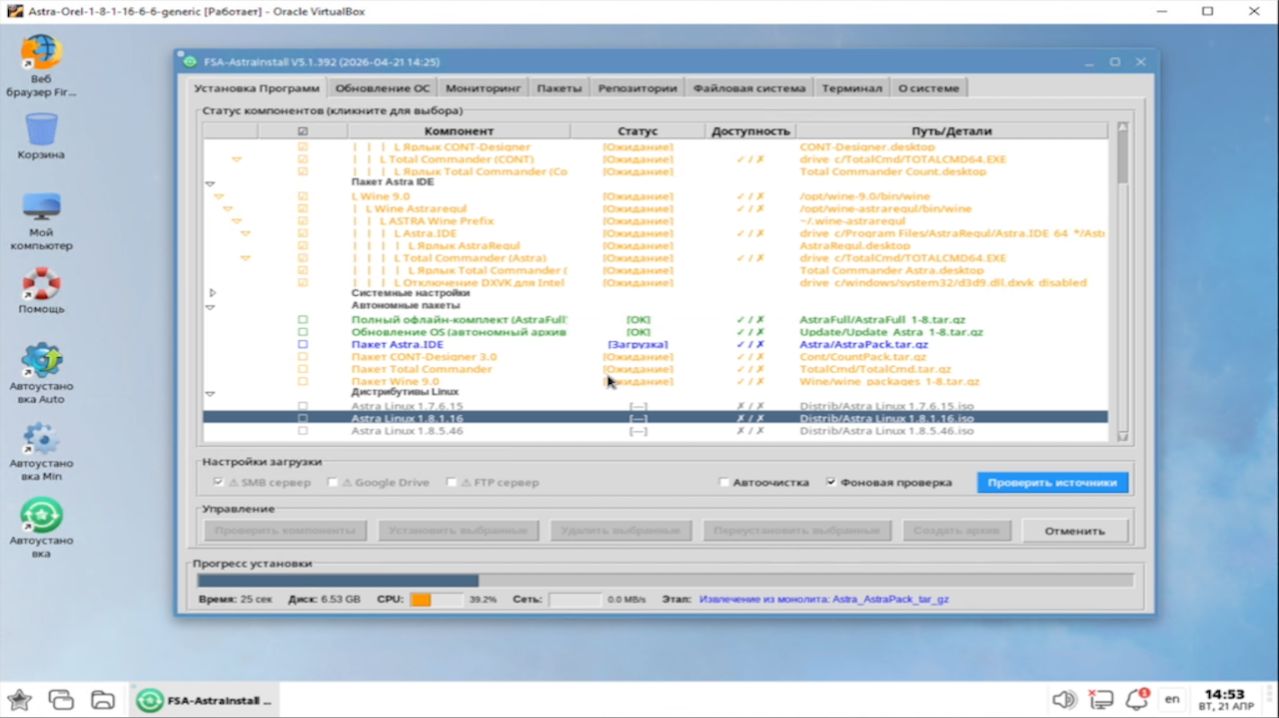Click the en keyboard layout indicator
Screen dimensions: 1279x718
pos(1173,699)
